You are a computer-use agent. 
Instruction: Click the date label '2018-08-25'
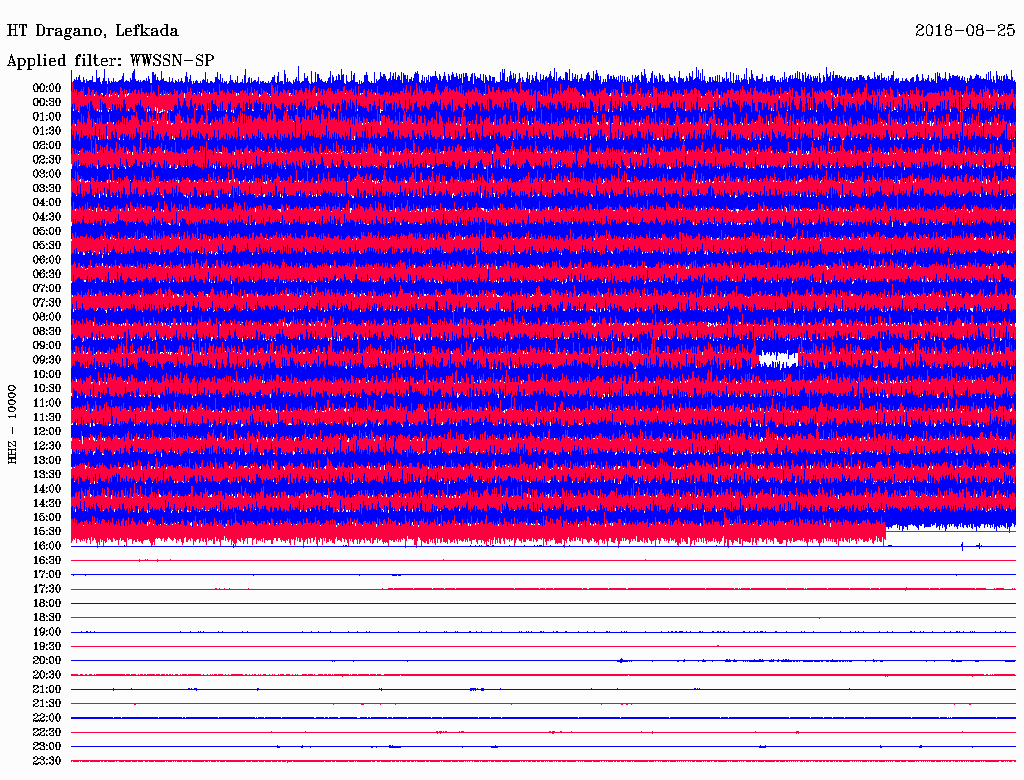965,30
